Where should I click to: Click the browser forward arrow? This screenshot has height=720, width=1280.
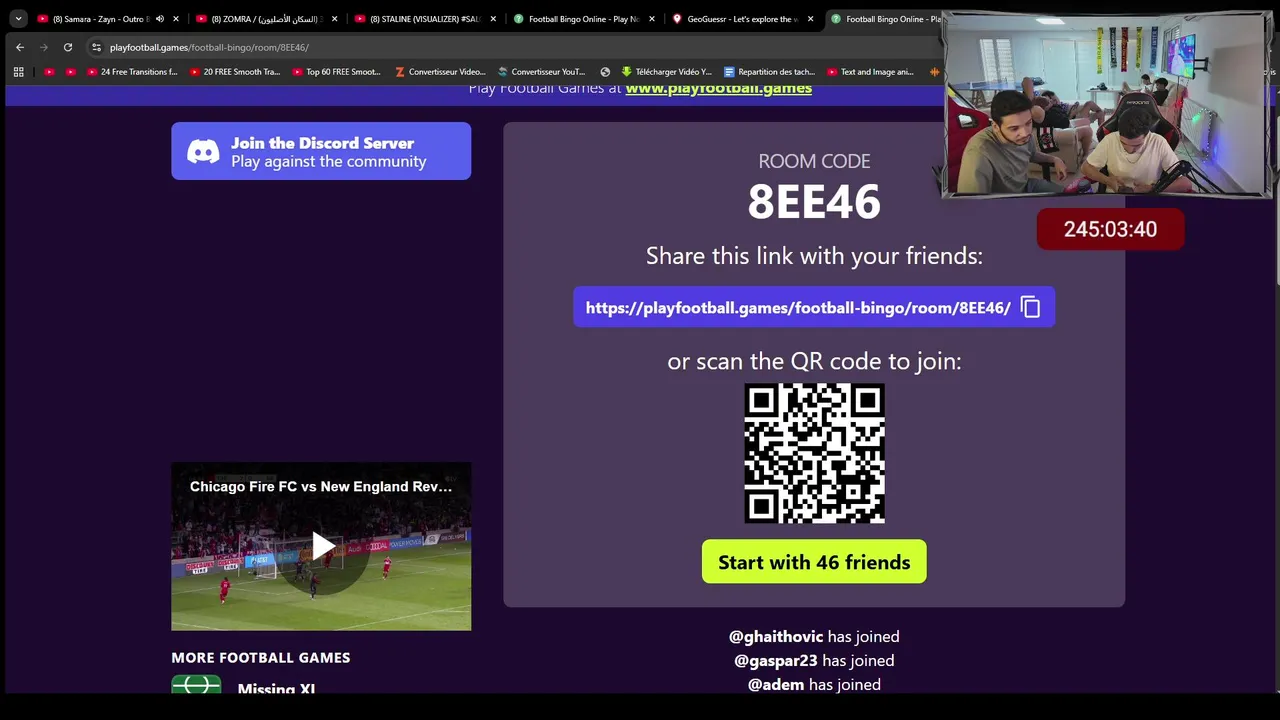click(43, 47)
